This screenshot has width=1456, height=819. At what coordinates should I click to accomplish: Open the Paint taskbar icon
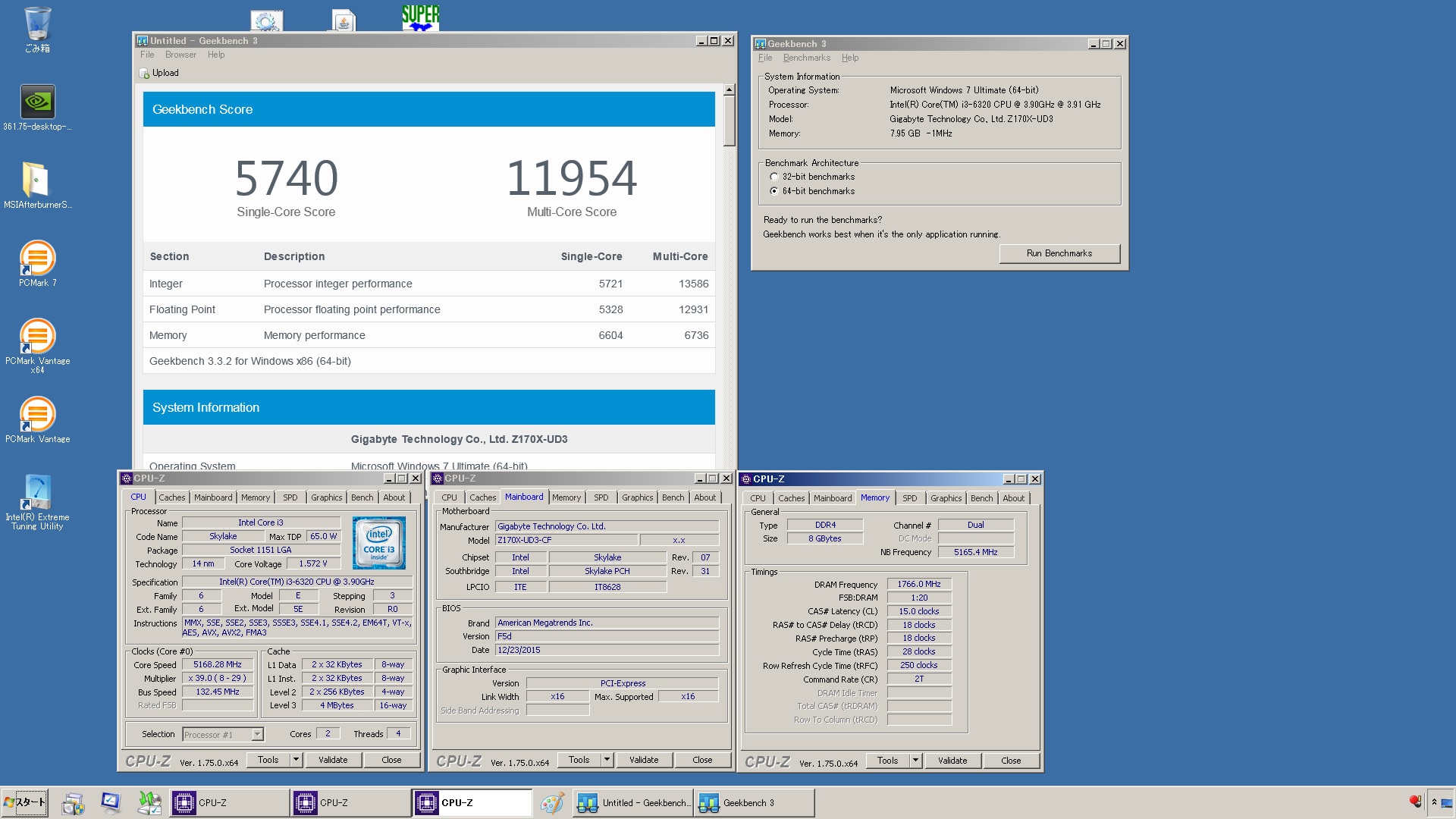(552, 802)
